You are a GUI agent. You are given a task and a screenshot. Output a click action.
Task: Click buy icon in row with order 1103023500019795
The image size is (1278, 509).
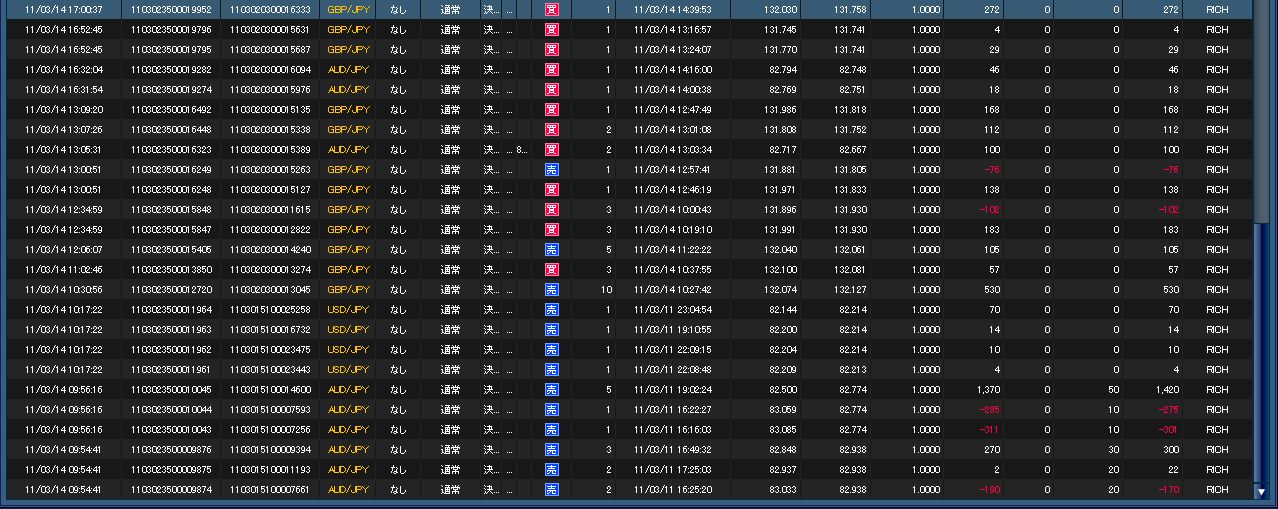[551, 50]
